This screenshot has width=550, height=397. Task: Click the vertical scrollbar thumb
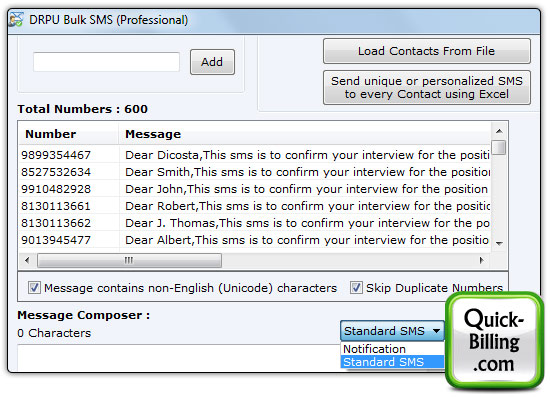(499, 147)
